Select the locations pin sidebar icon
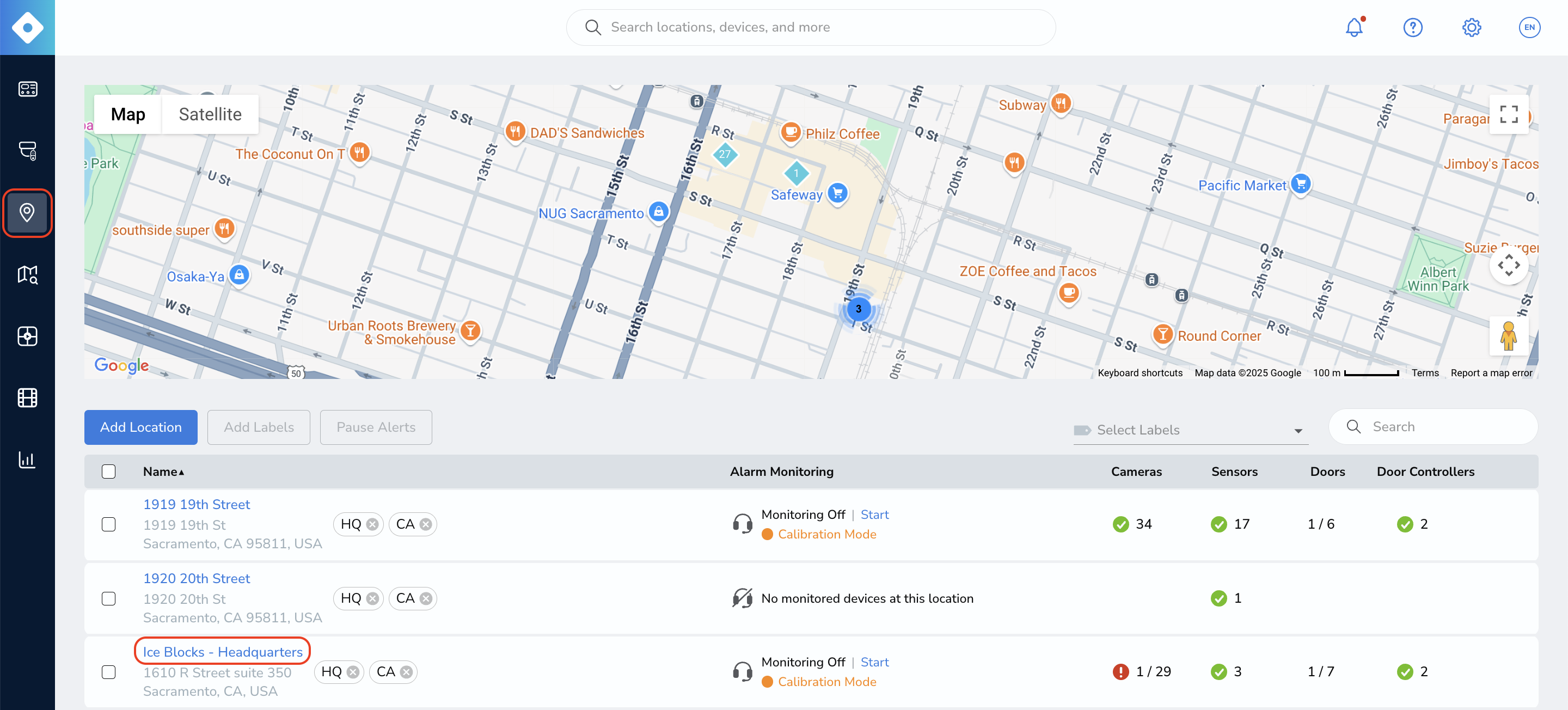 [x=27, y=212]
